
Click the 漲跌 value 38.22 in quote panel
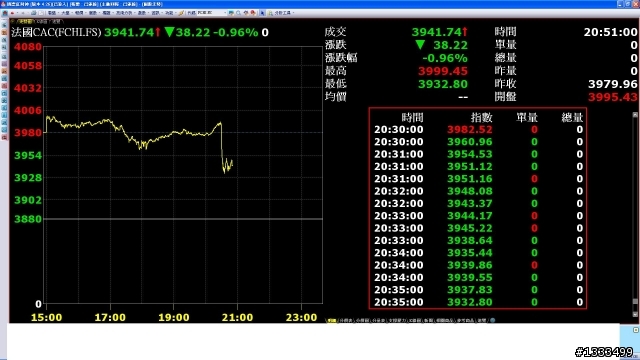coord(450,45)
